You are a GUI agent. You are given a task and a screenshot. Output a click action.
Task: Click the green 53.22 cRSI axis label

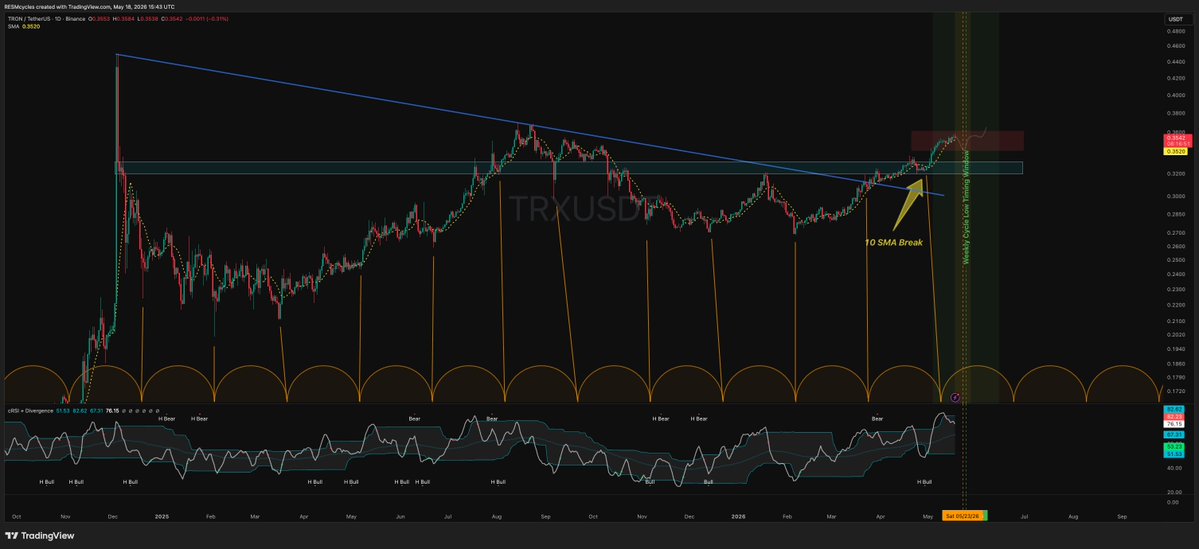(x=1174, y=446)
